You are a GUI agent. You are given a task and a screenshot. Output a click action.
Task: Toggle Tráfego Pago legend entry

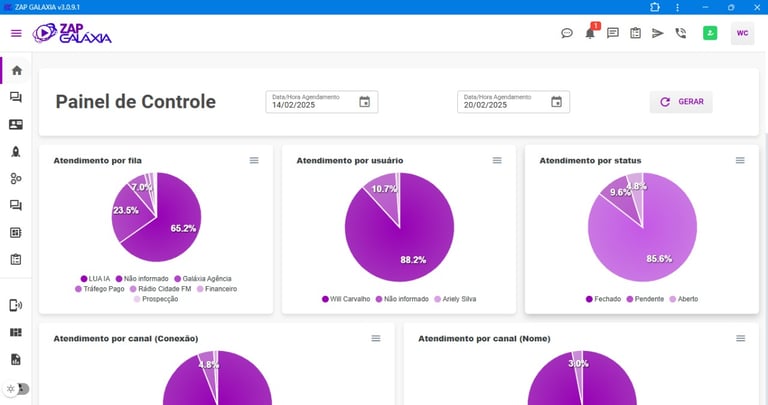pyautogui.click(x=99, y=289)
